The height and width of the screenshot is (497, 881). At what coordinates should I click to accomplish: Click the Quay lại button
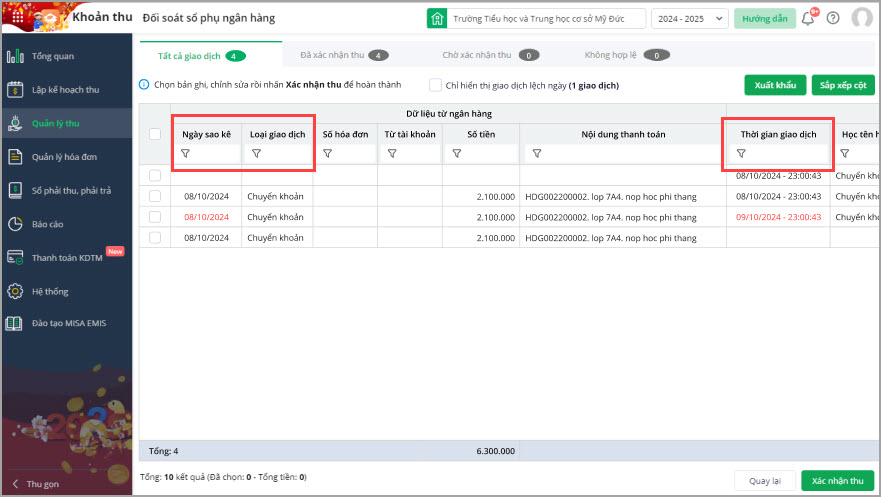765,481
